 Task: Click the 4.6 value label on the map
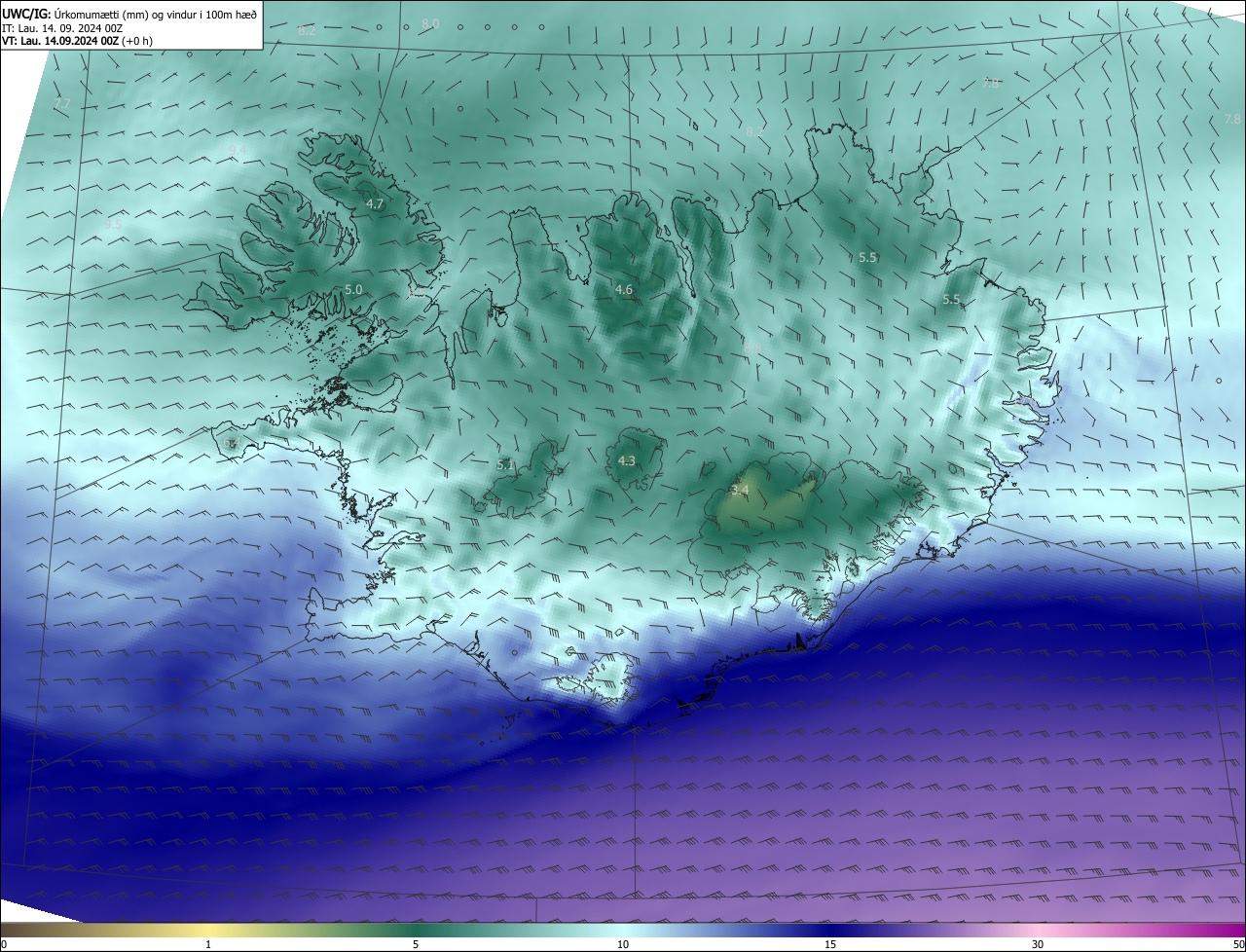click(x=624, y=289)
